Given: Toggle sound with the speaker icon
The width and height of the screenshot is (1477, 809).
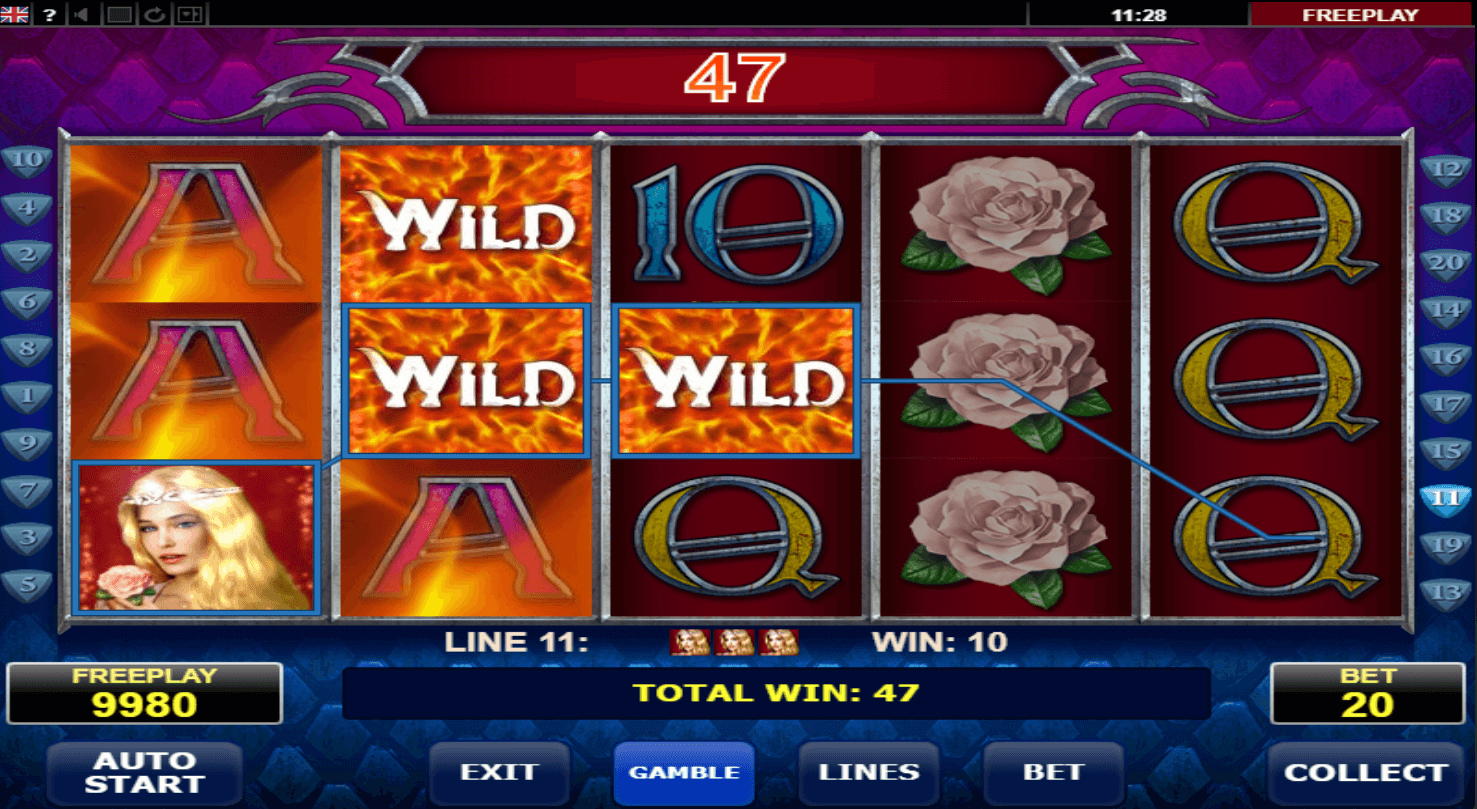Looking at the screenshot, I should pos(82,14).
